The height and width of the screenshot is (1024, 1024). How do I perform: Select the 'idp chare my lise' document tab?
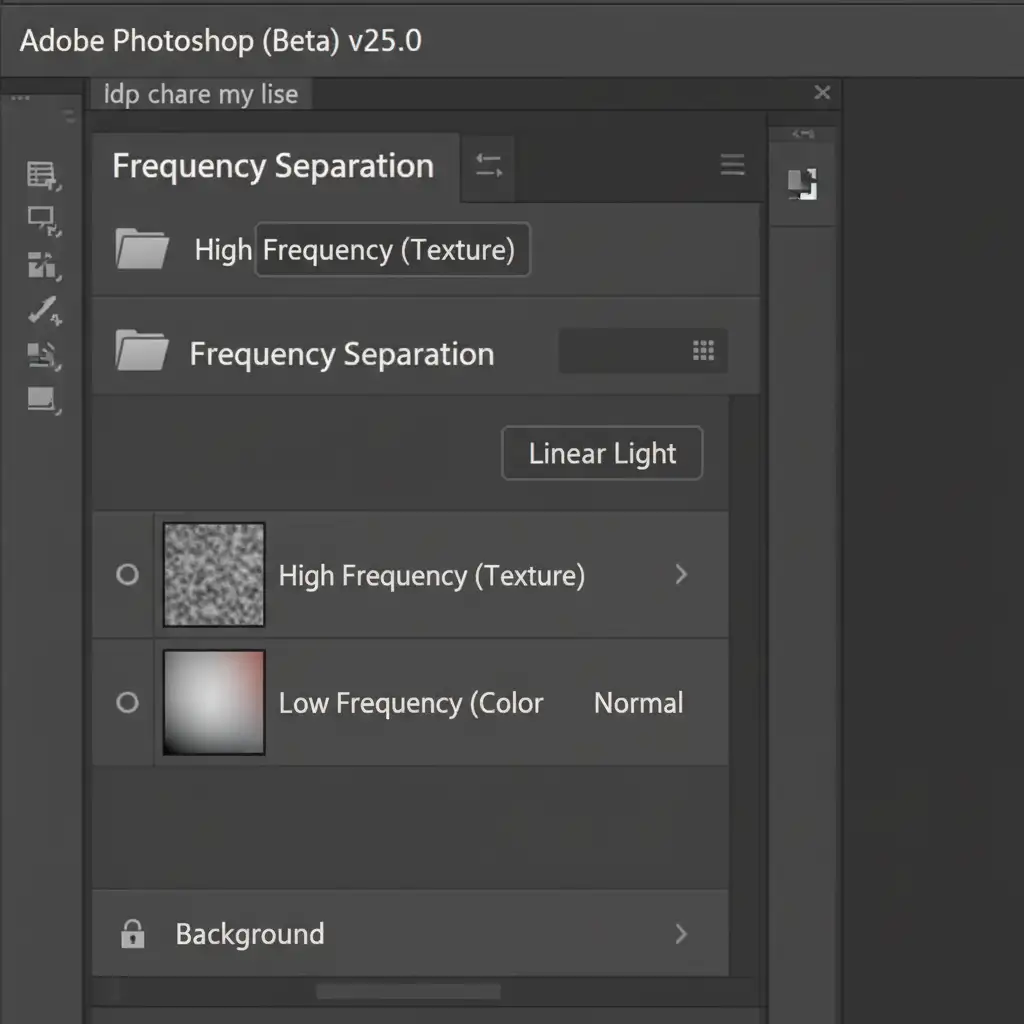click(201, 95)
